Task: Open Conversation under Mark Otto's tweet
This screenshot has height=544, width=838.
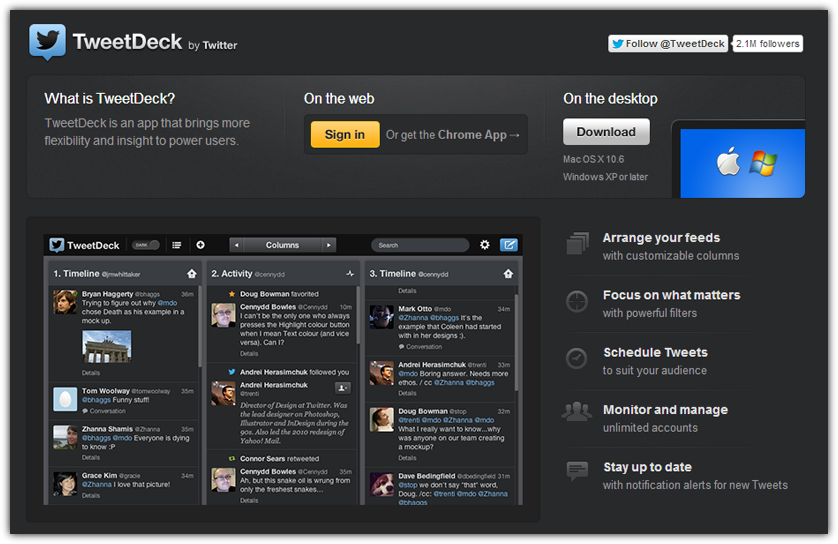Action: [421, 347]
